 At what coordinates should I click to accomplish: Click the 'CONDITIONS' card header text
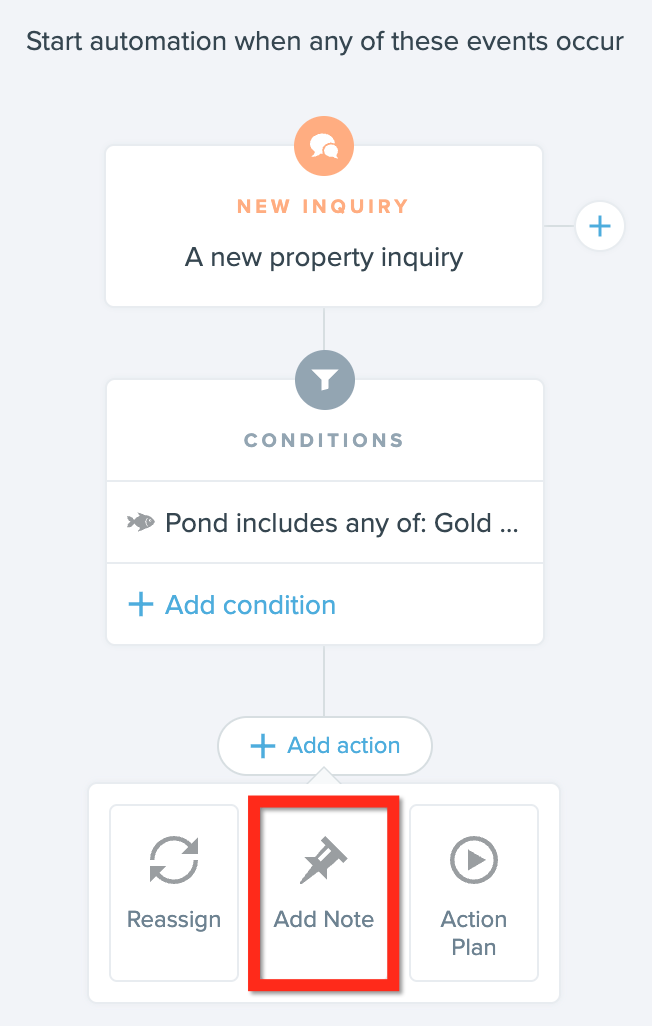pos(324,440)
